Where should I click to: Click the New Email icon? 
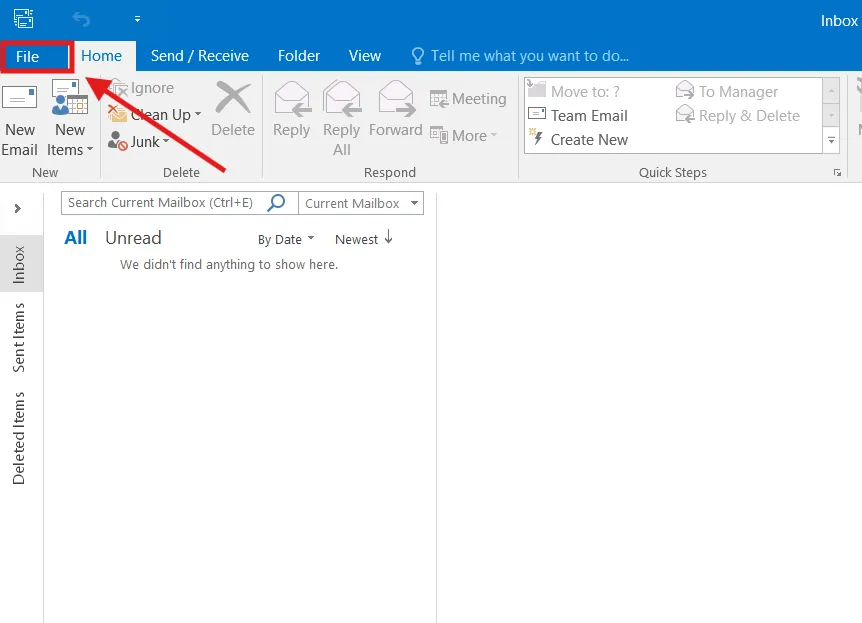coord(20,98)
